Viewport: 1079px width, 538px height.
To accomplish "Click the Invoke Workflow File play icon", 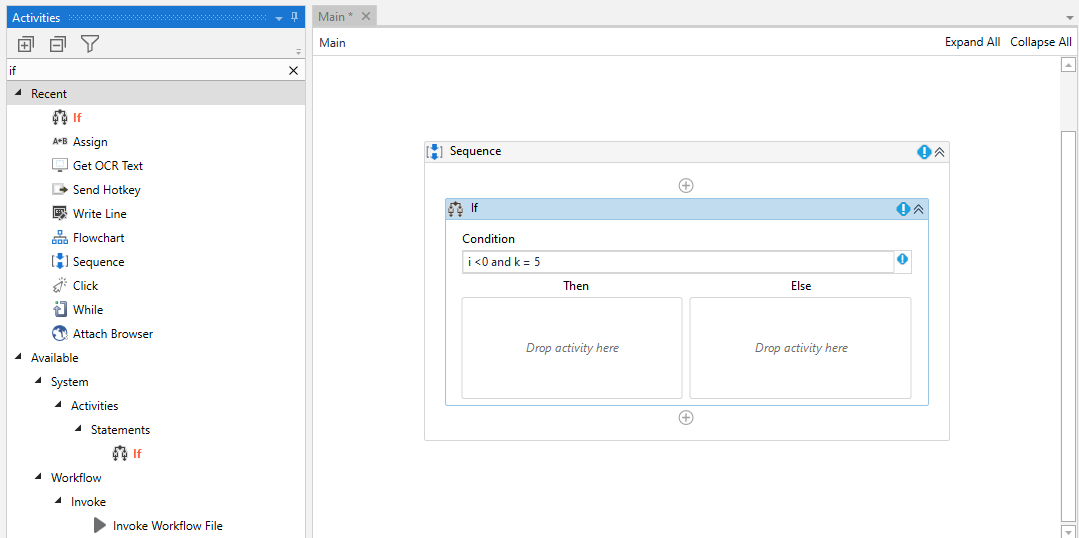I will [x=100, y=526].
